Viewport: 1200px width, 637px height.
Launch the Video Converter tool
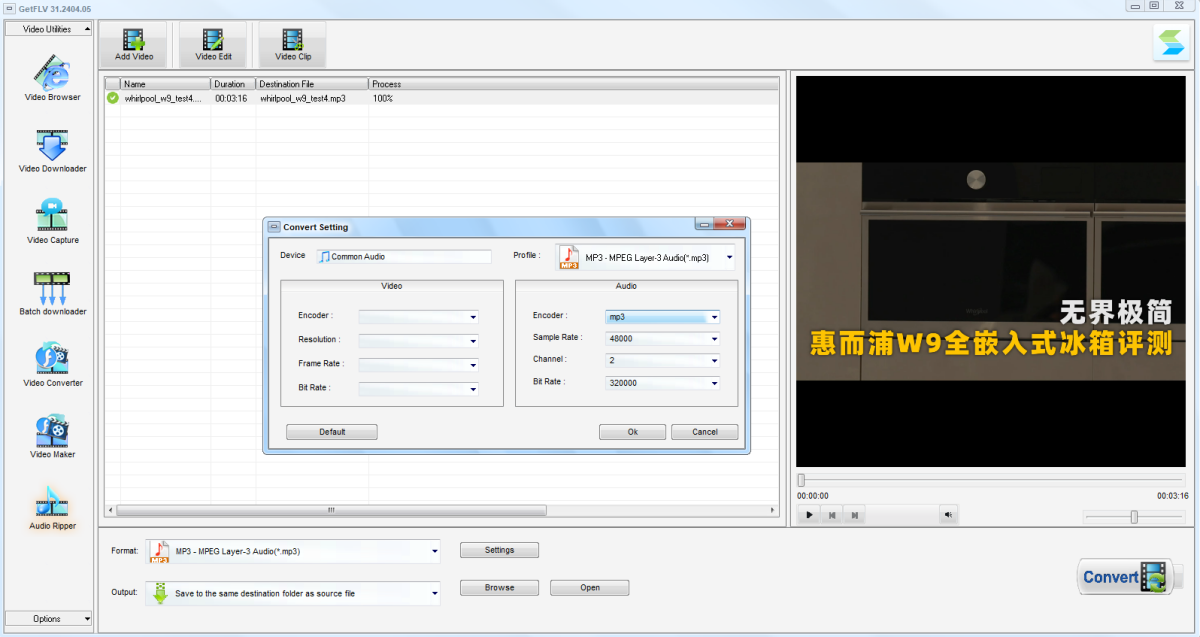pos(52,363)
